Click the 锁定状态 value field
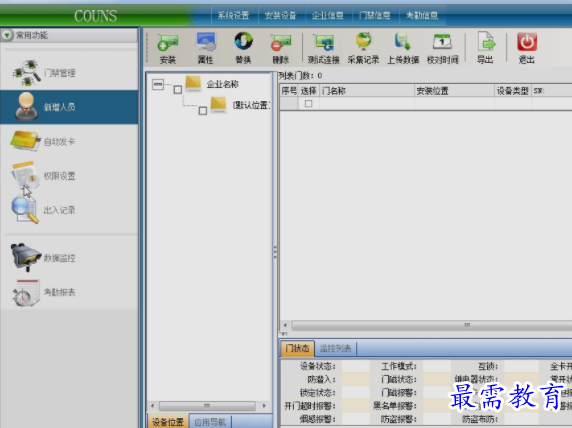 pos(356,393)
